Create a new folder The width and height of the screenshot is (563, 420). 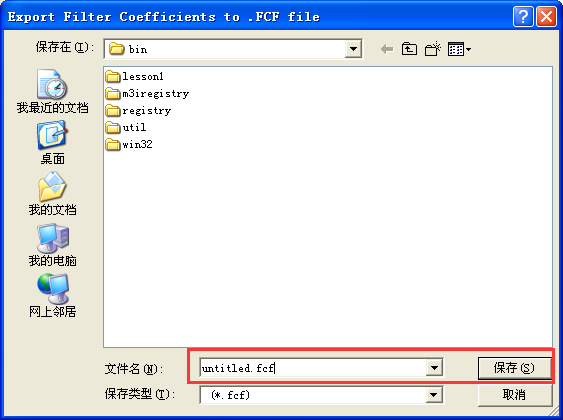(433, 49)
